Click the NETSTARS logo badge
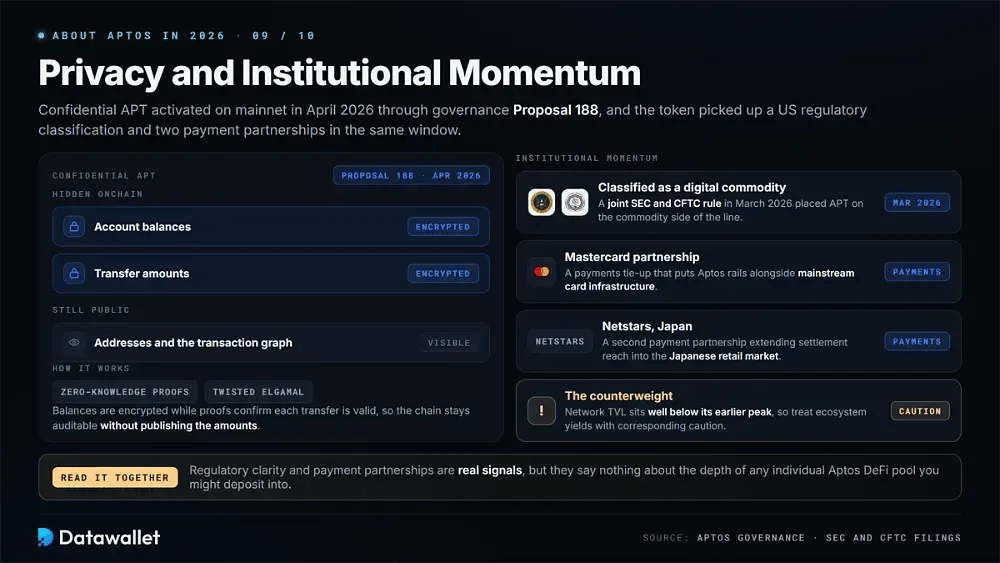 (559, 342)
